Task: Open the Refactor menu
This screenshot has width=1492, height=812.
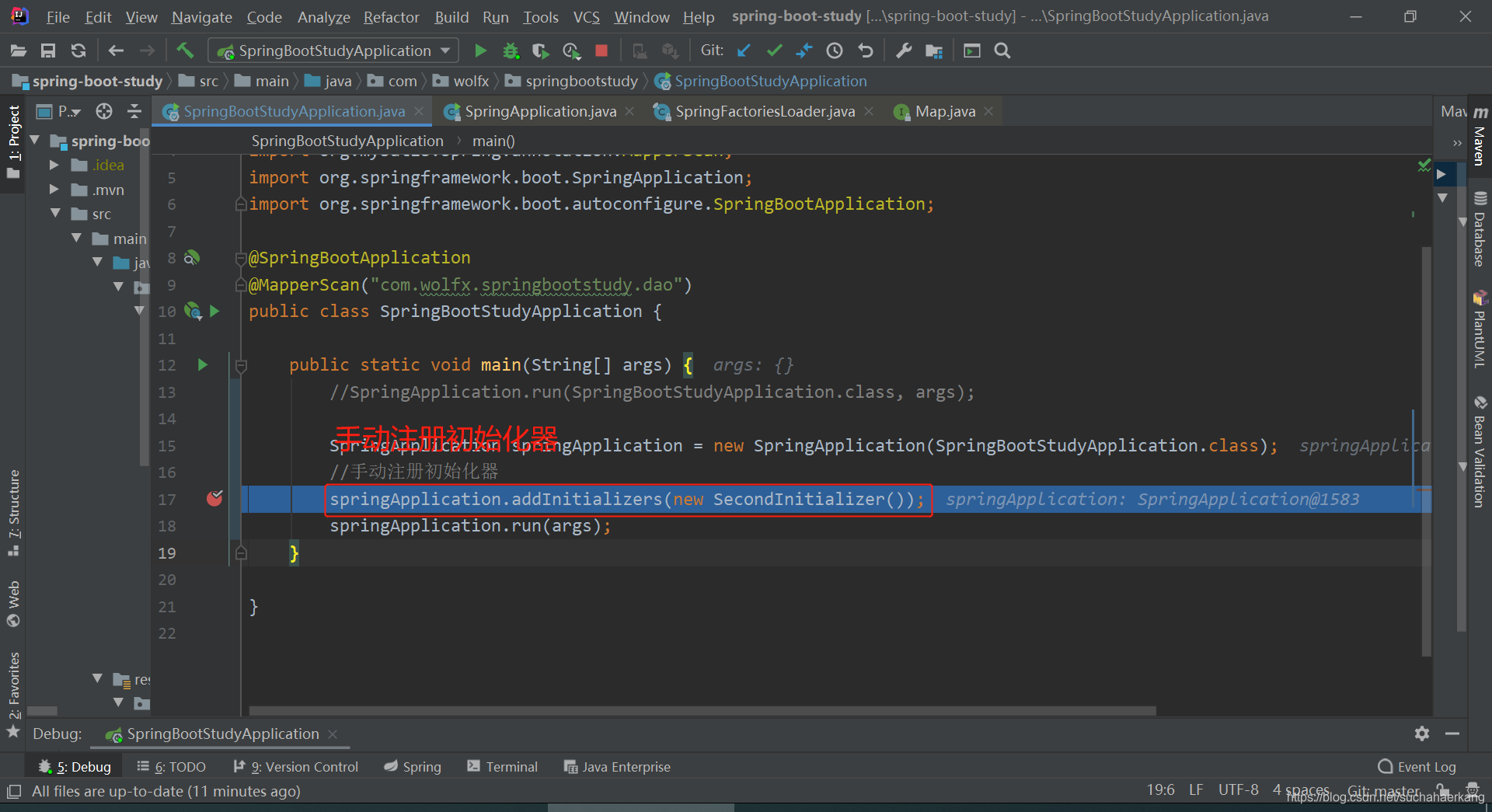Action: click(x=391, y=16)
